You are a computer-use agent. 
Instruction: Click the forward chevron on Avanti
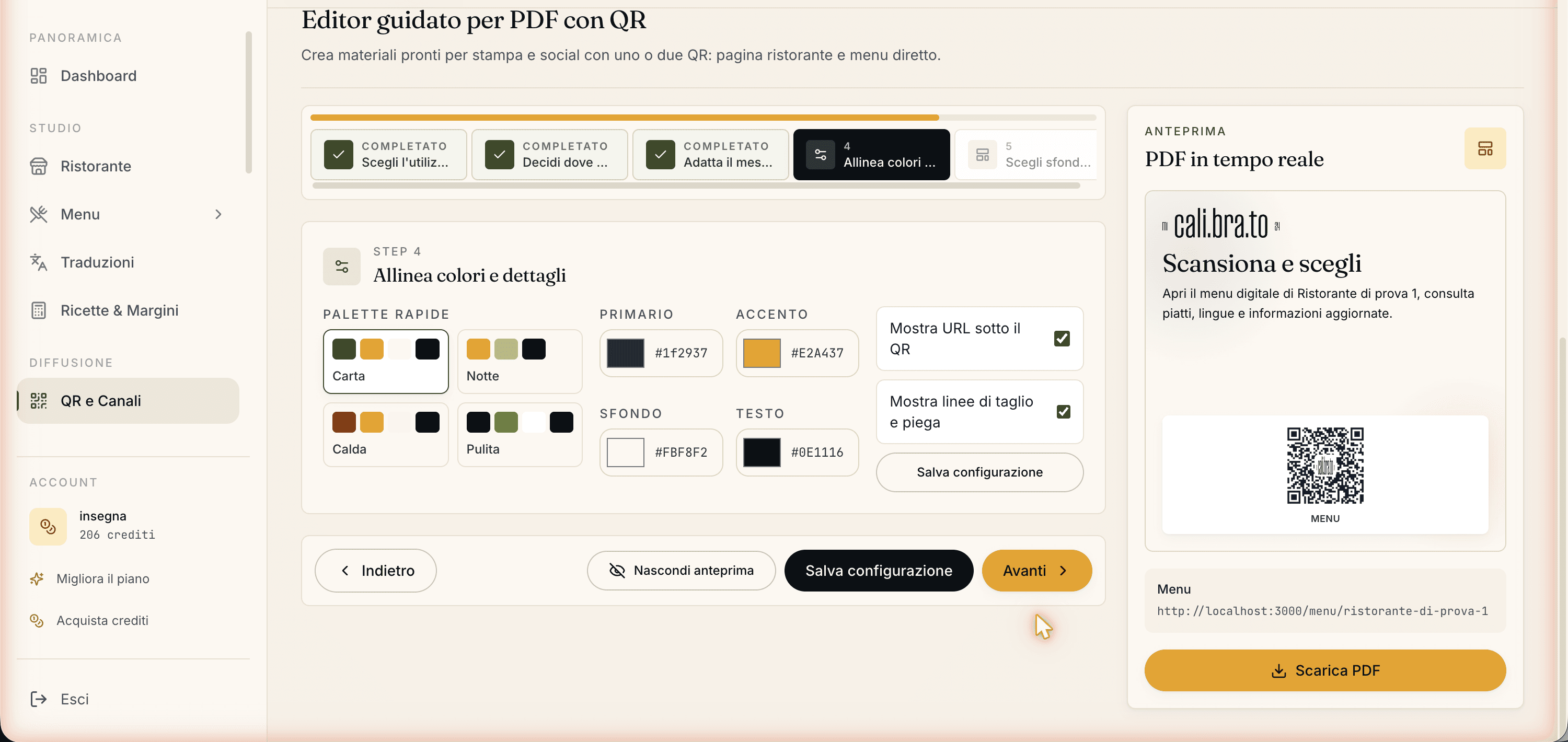click(x=1063, y=571)
